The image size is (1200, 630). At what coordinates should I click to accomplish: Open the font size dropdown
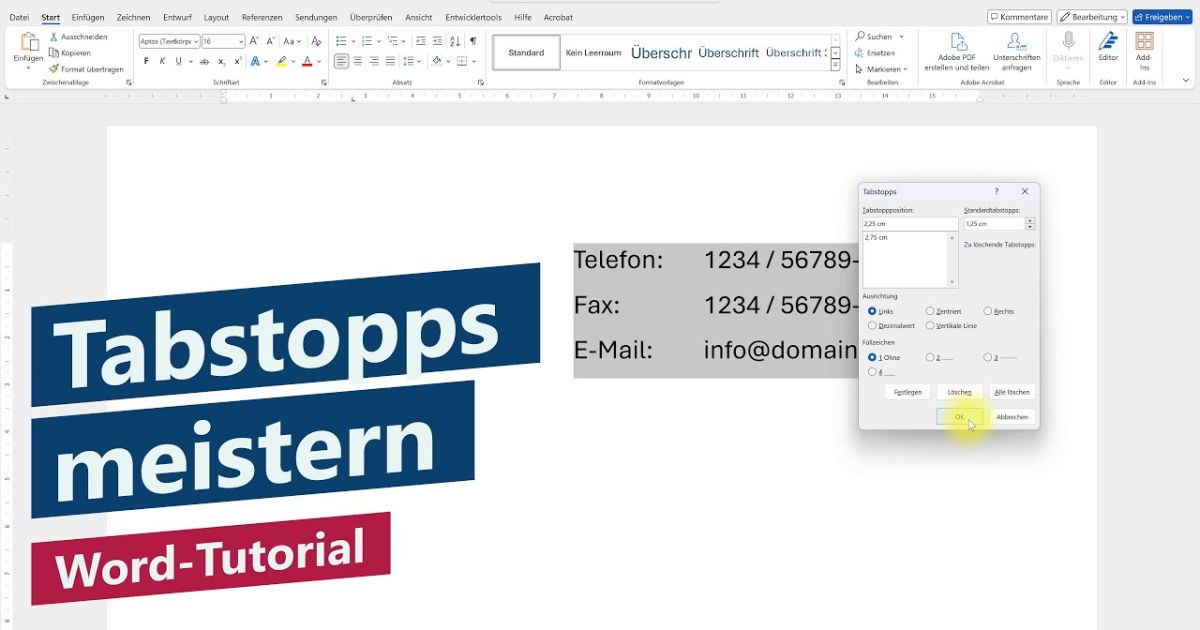[241, 40]
